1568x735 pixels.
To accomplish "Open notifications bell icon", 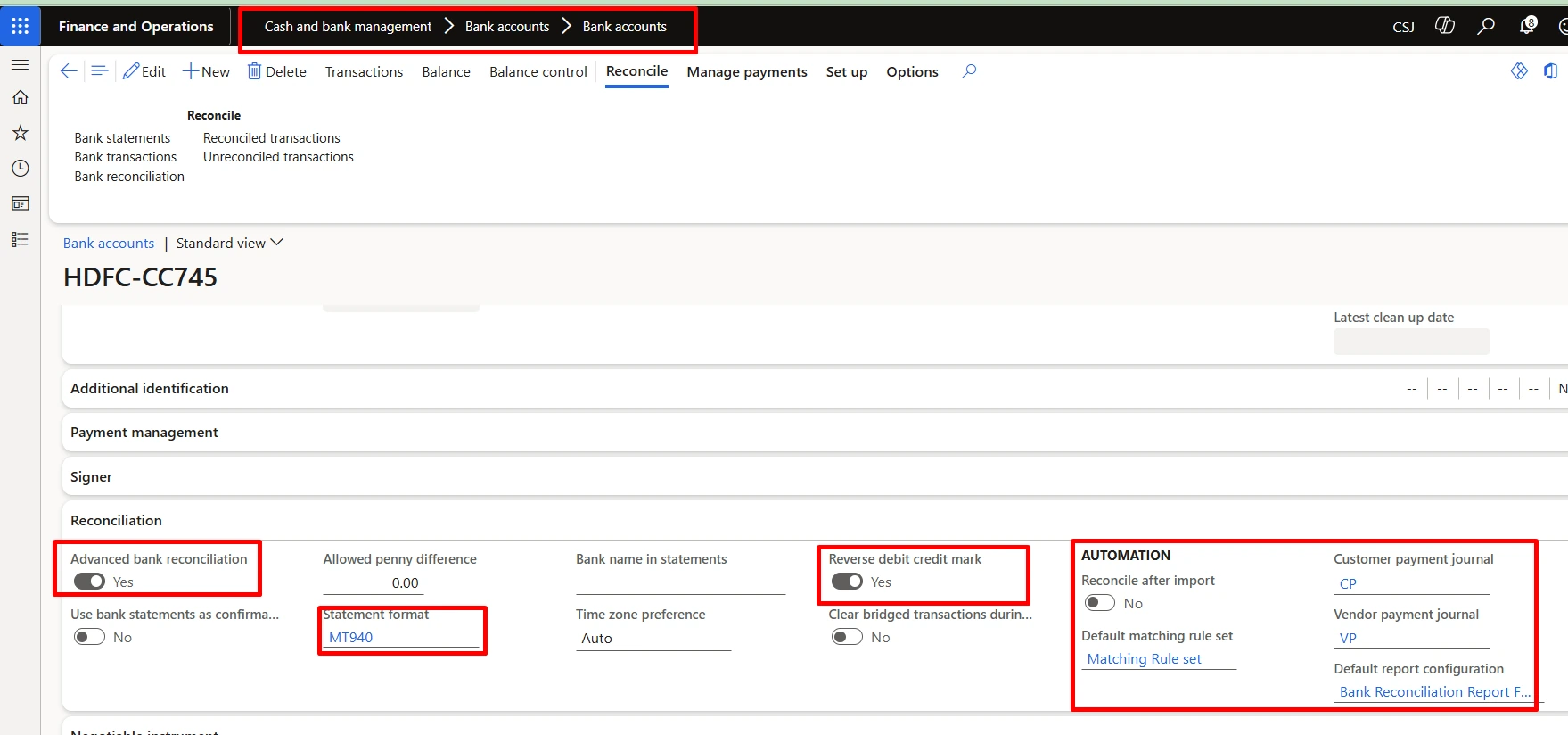I will pos(1528,26).
